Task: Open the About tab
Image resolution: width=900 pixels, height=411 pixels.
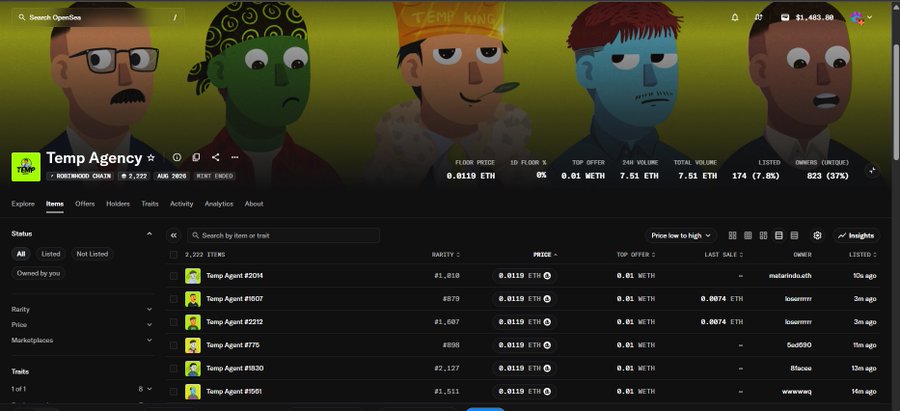Action: pyautogui.click(x=254, y=204)
